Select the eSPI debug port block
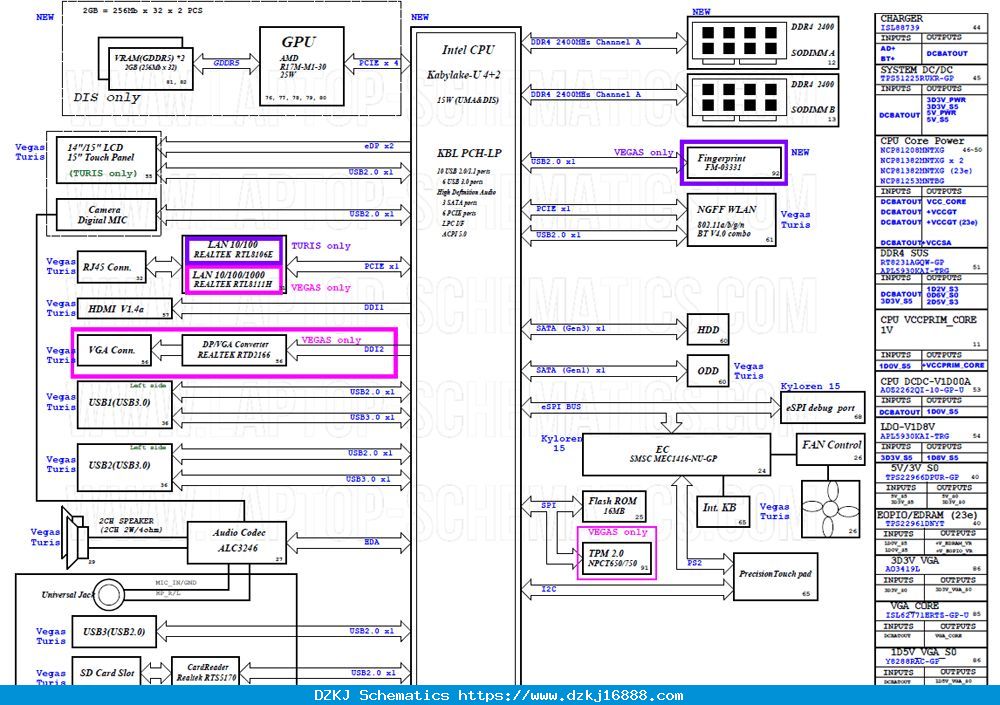The height and width of the screenshot is (705, 1000). click(822, 408)
